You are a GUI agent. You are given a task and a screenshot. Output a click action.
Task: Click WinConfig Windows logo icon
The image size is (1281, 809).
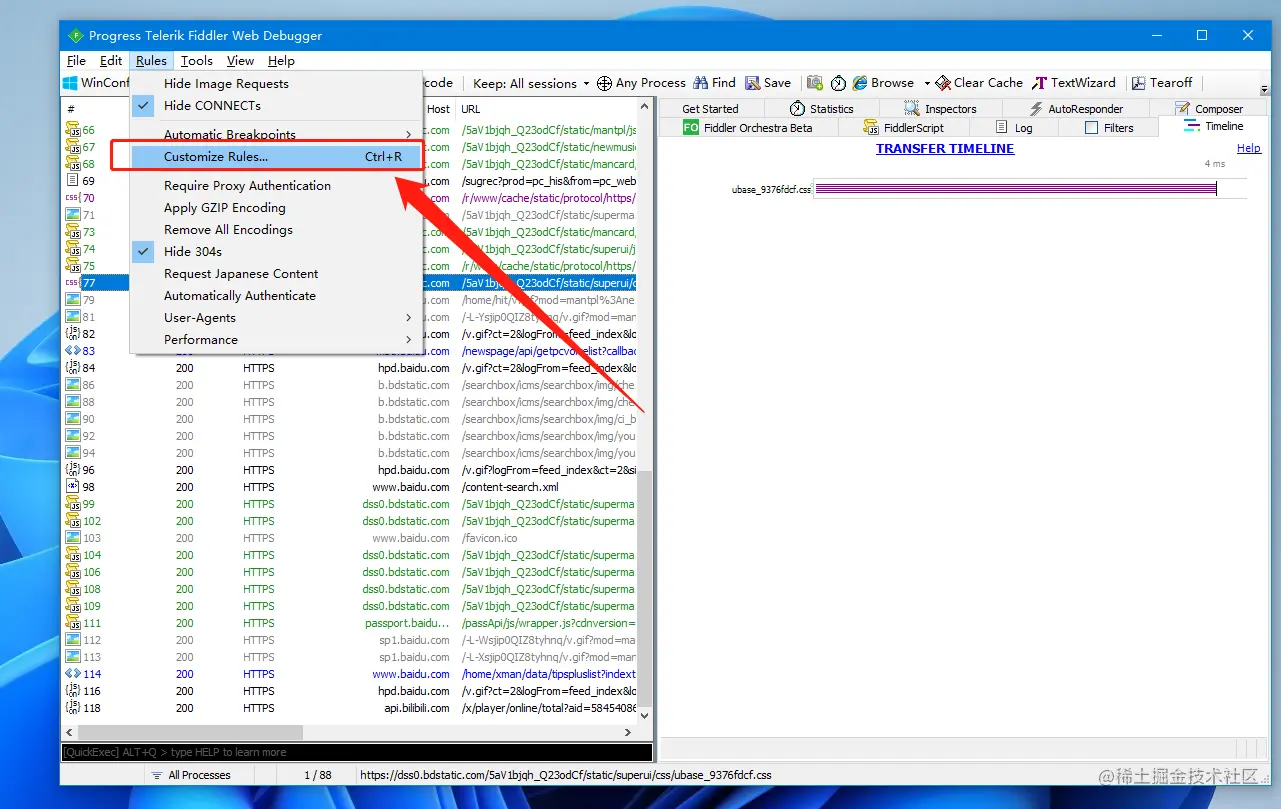(x=71, y=83)
